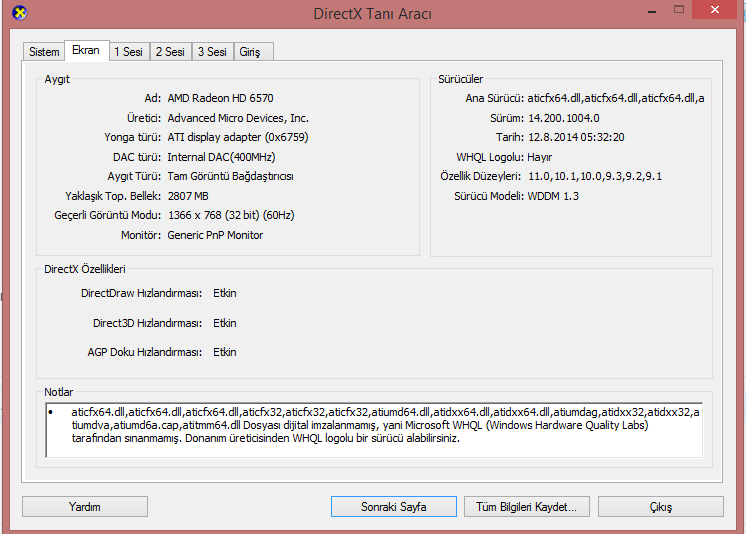This screenshot has height=534, width=746.
Task: Select Generic PnP Monitor text
Action: point(215,235)
